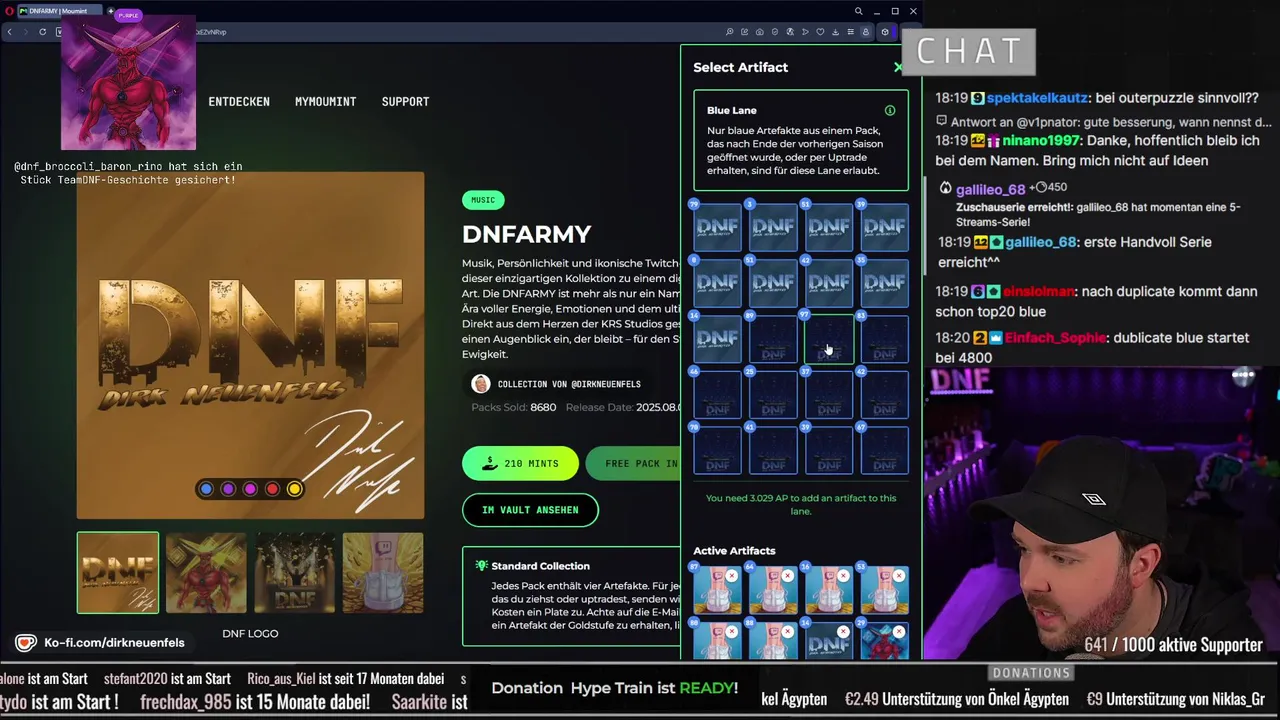Select the gold DNF logo thumbnail
This screenshot has height=720, width=1280.
118,572
